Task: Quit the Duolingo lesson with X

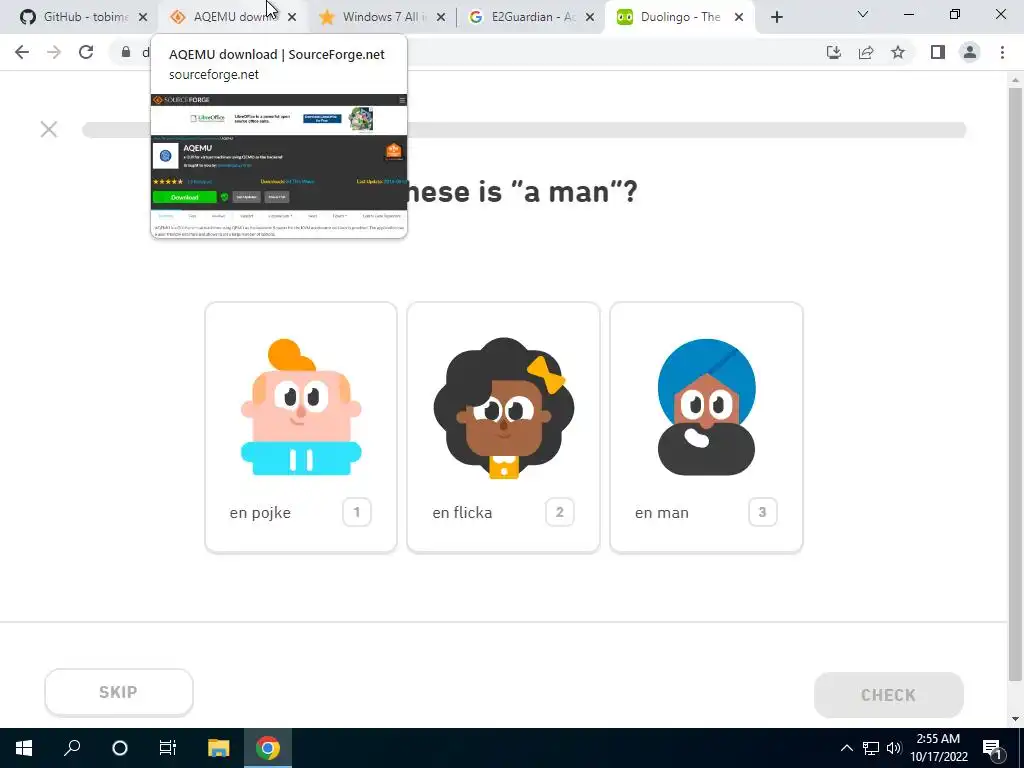Action: tap(49, 129)
